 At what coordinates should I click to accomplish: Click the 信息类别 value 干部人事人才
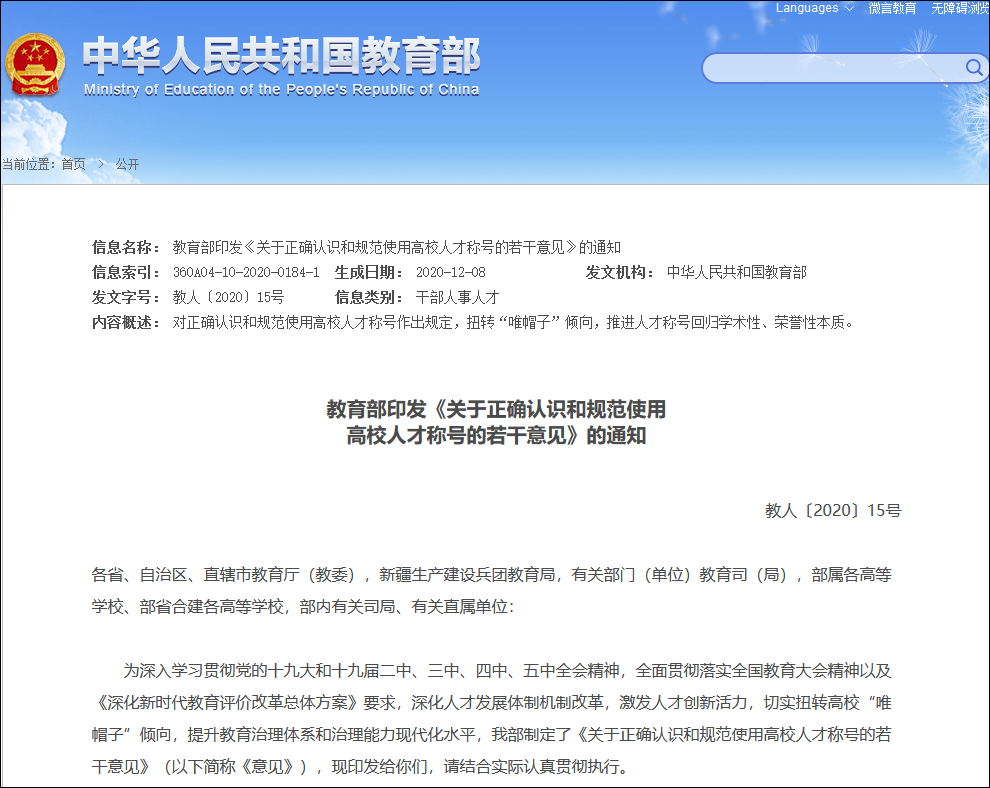(457, 297)
